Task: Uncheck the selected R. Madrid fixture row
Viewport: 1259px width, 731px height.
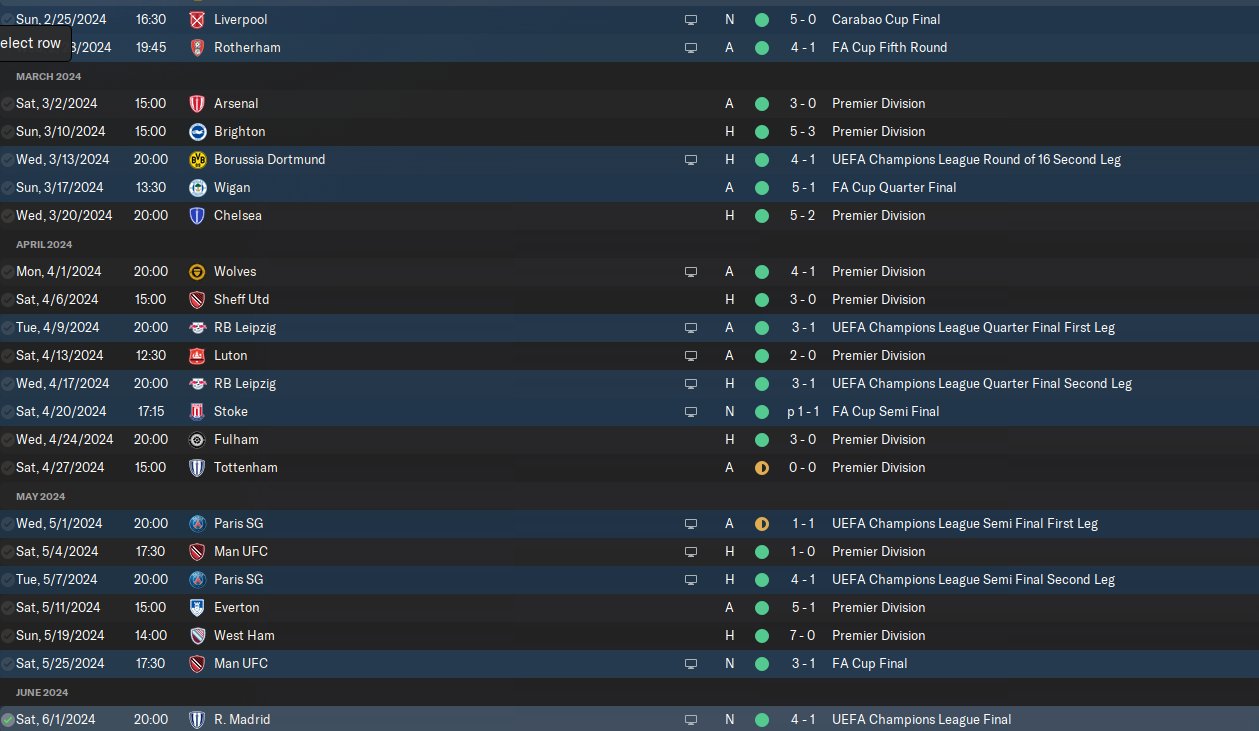Action: tap(8, 719)
